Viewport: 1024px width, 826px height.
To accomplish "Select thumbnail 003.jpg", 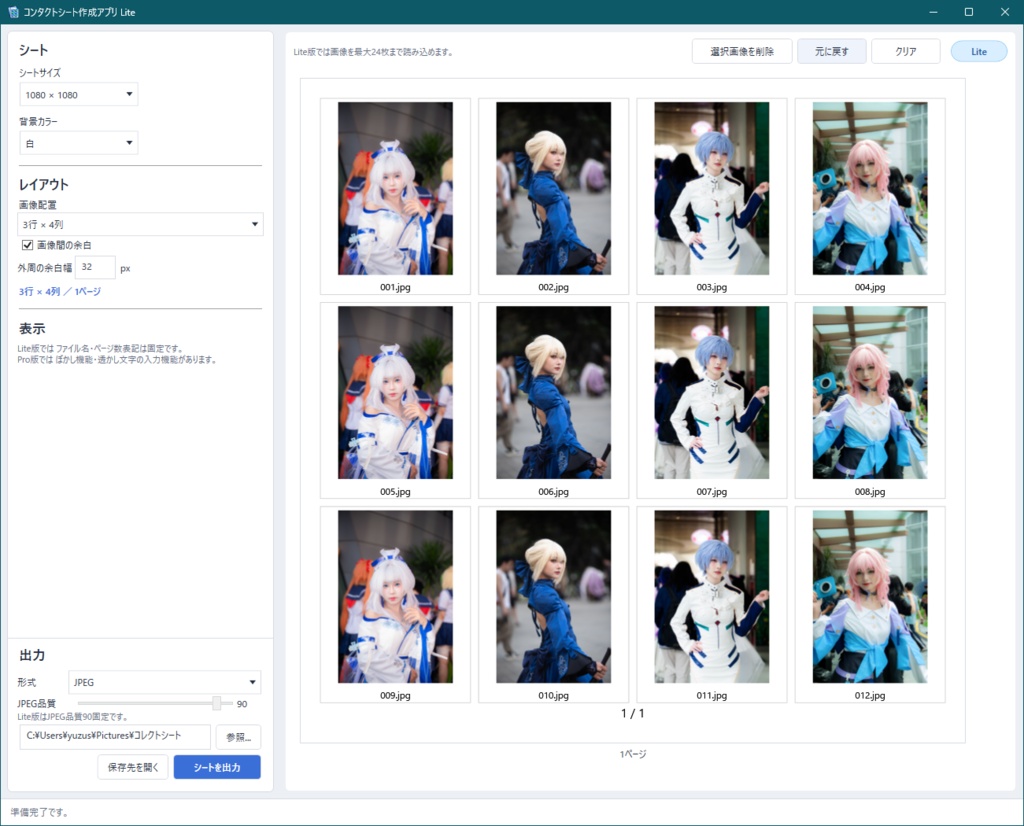I will point(712,197).
